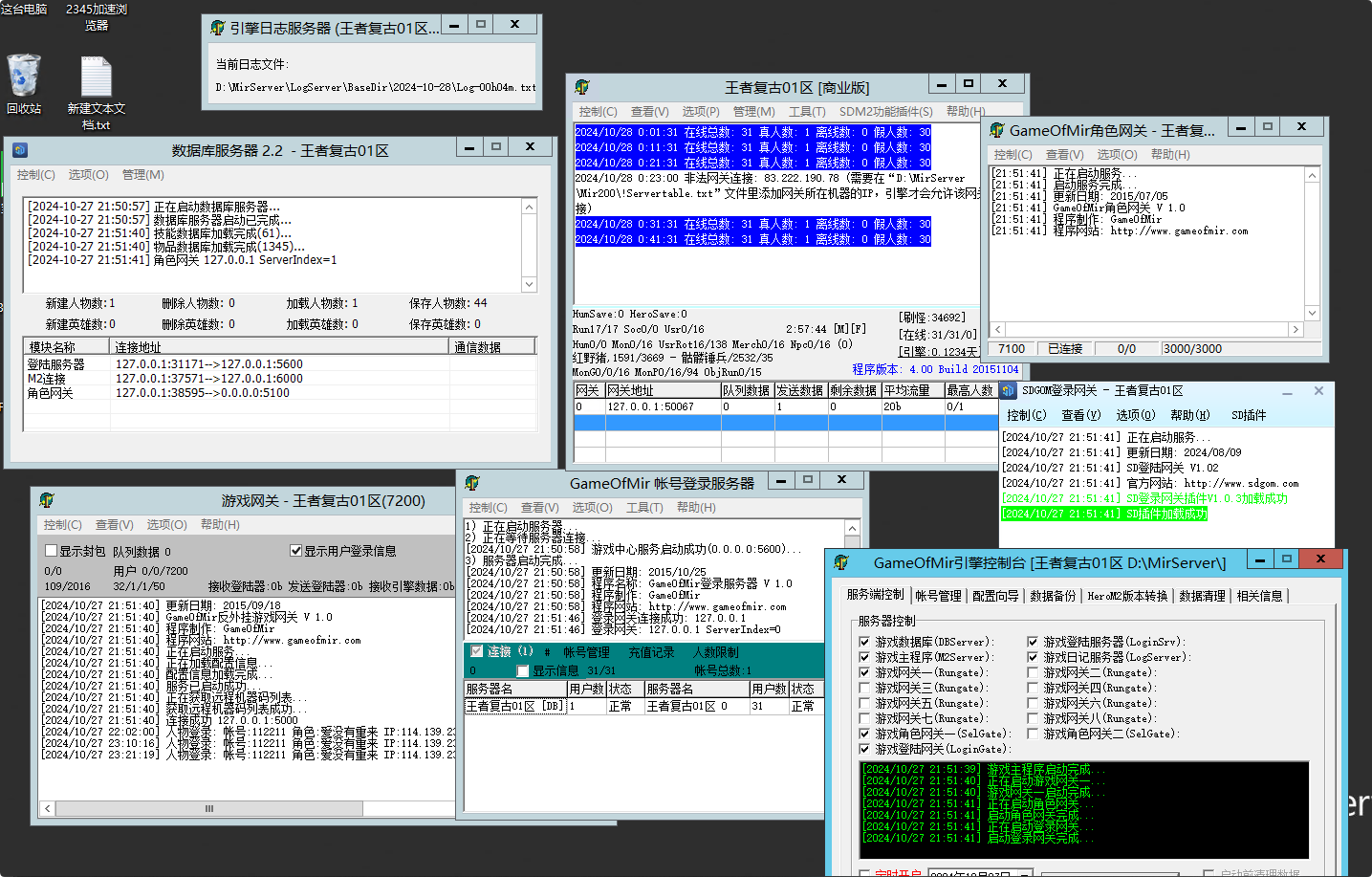Uncheck 游戏登陆服务器(LoginSrv) checkbox
1372x877 pixels.
tap(1033, 643)
